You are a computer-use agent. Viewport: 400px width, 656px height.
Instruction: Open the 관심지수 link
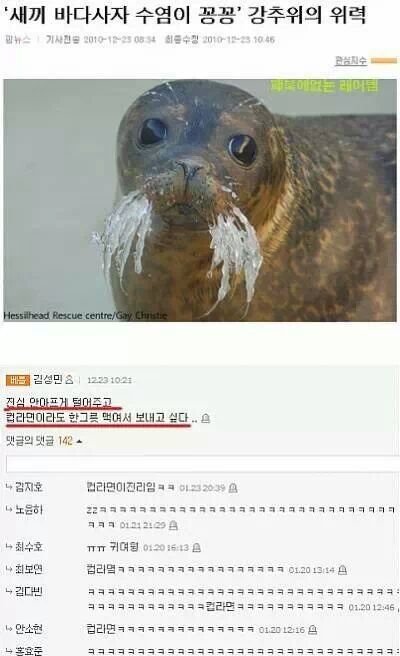[351, 61]
